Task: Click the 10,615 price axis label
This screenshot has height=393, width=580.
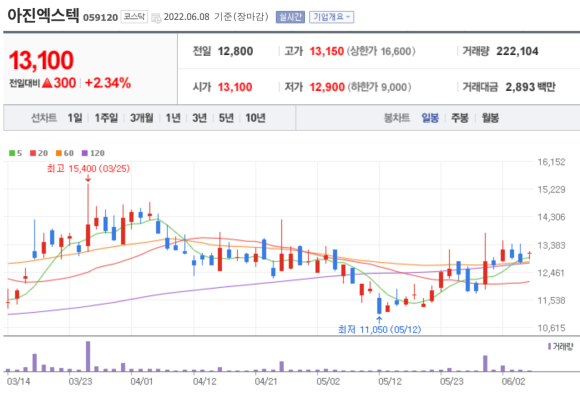Action: 551,328
